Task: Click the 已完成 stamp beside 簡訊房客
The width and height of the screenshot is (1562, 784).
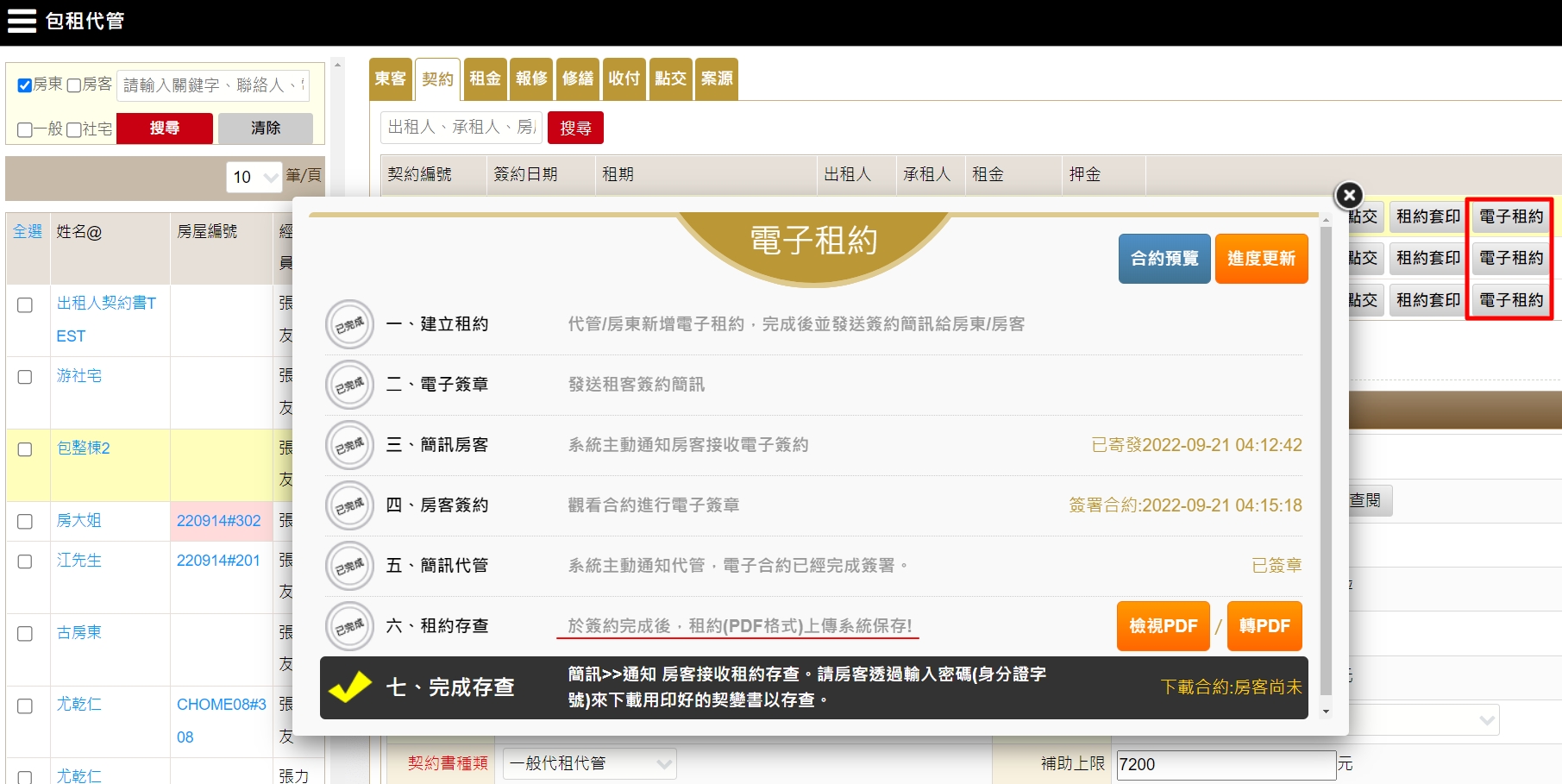Action: coord(349,445)
